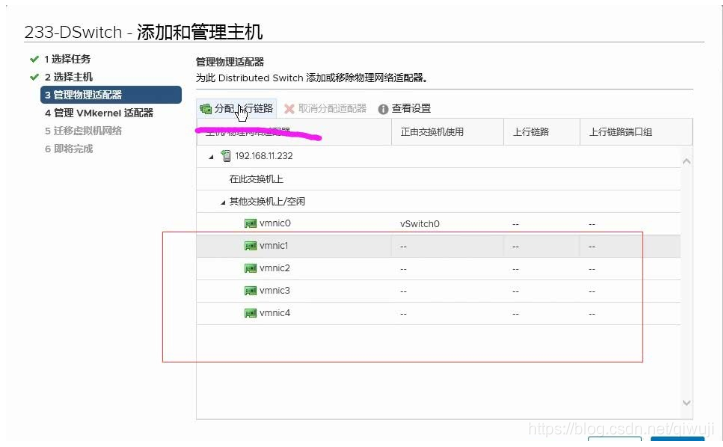Click the vmnic0 network adapter icon
This screenshot has width=723, height=447.
pyautogui.click(x=250, y=223)
